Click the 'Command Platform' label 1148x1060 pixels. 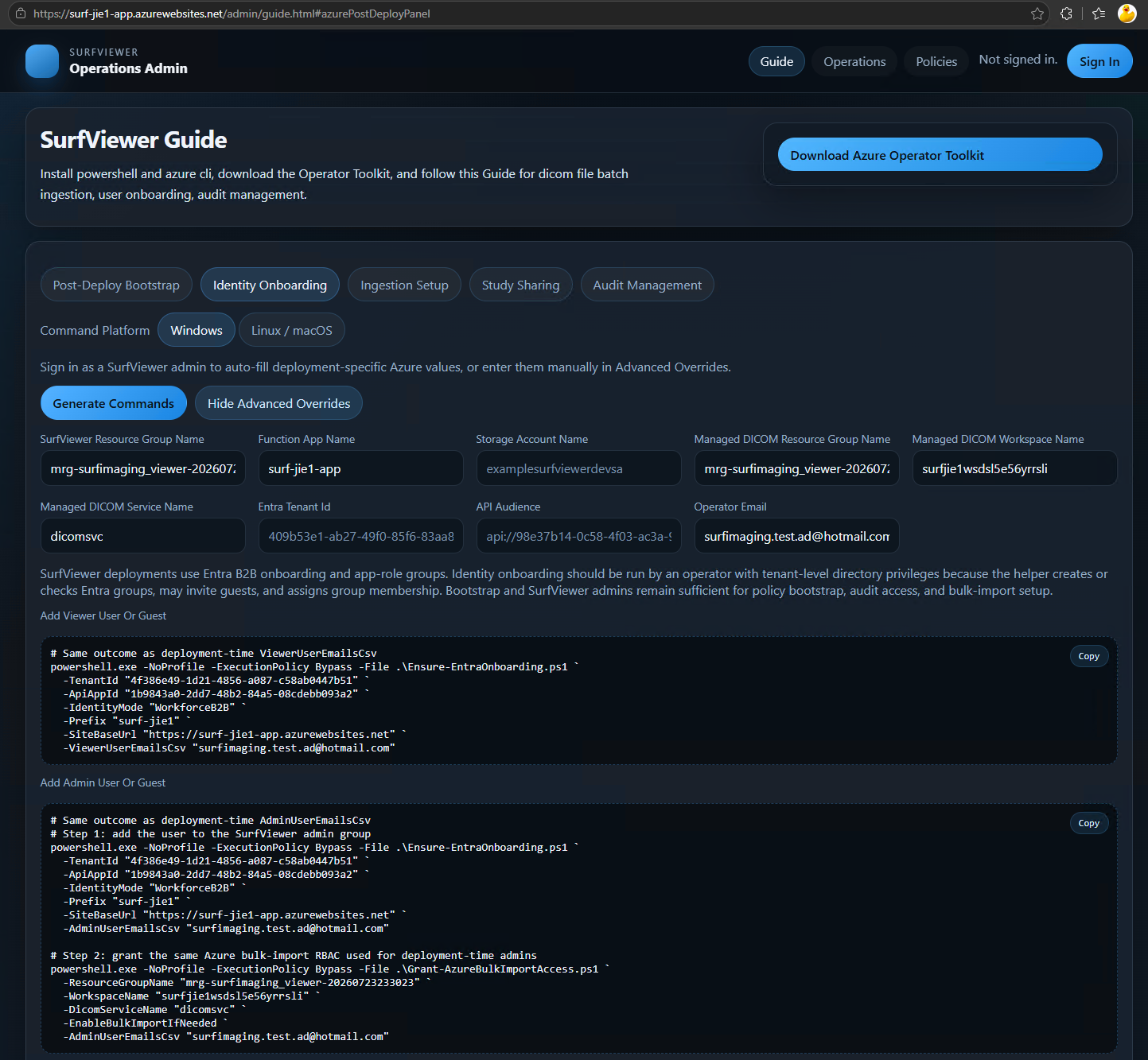click(95, 330)
